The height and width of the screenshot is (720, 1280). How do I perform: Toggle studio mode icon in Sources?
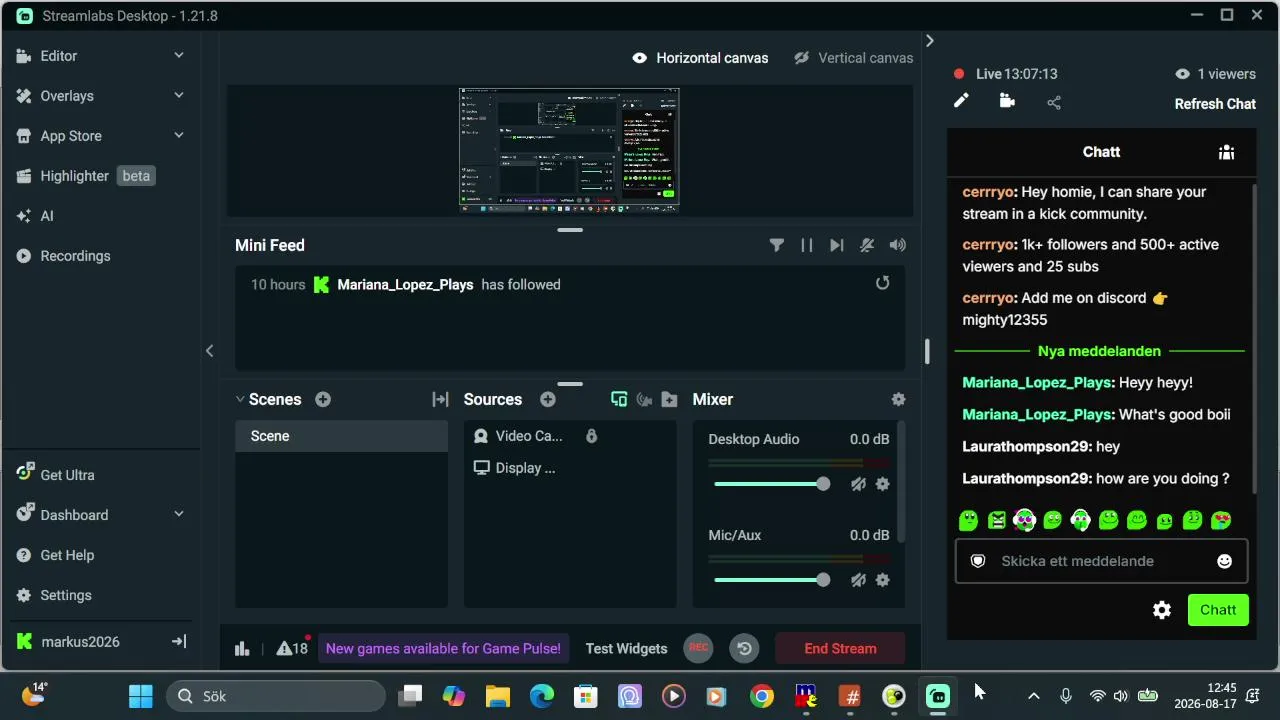[644, 399]
